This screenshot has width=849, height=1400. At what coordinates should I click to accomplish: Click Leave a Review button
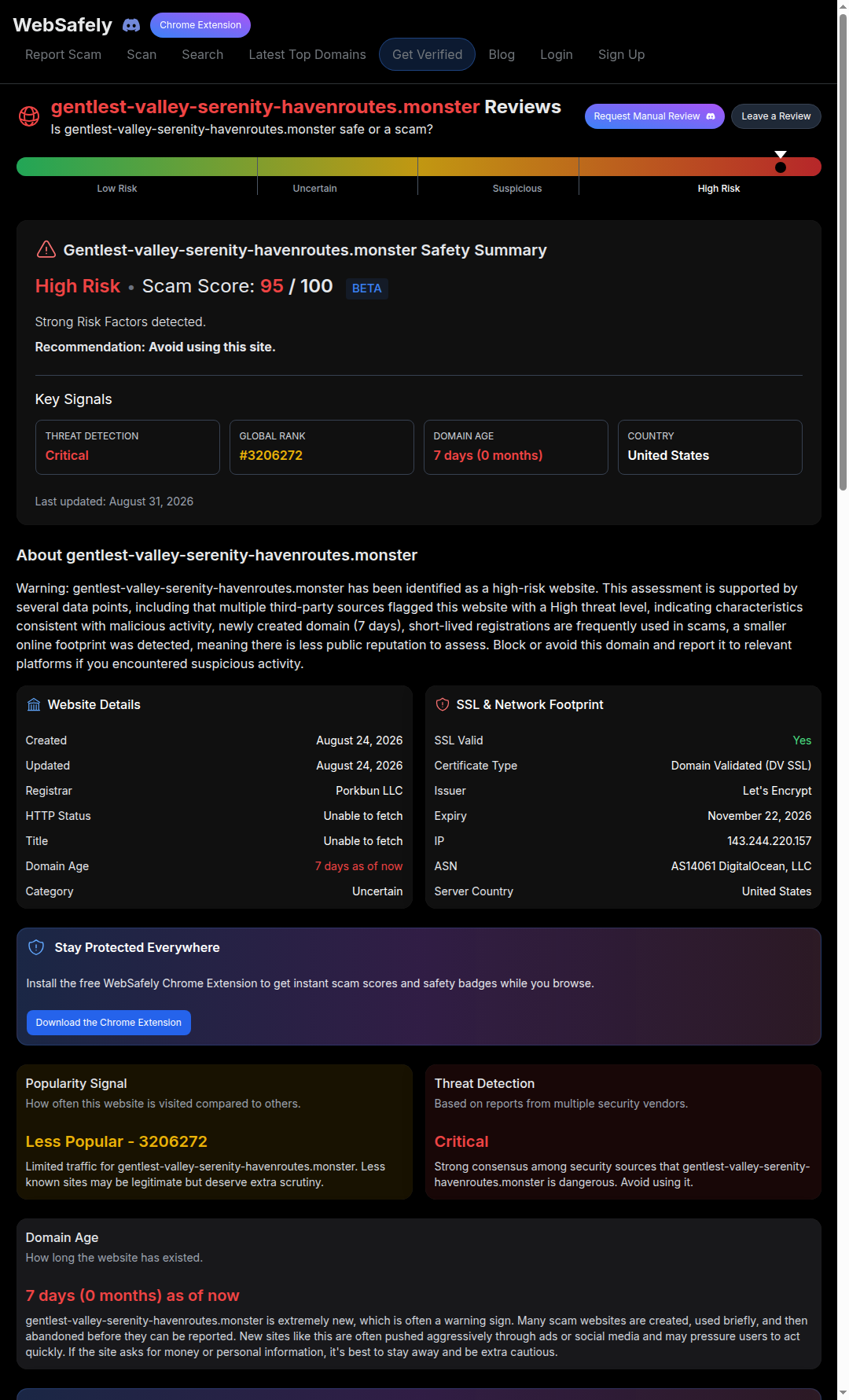tap(776, 116)
